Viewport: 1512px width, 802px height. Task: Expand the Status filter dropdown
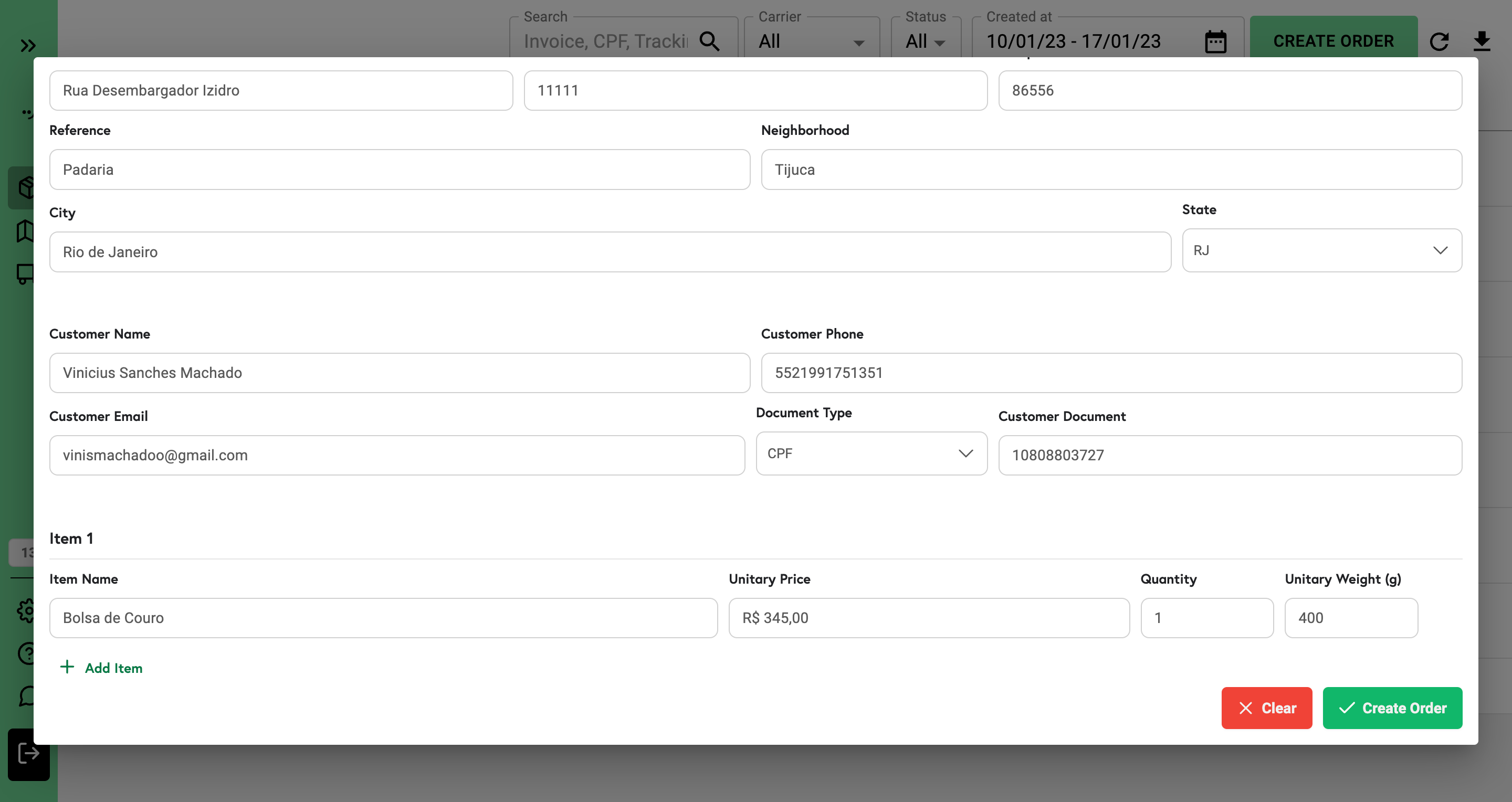click(x=925, y=41)
